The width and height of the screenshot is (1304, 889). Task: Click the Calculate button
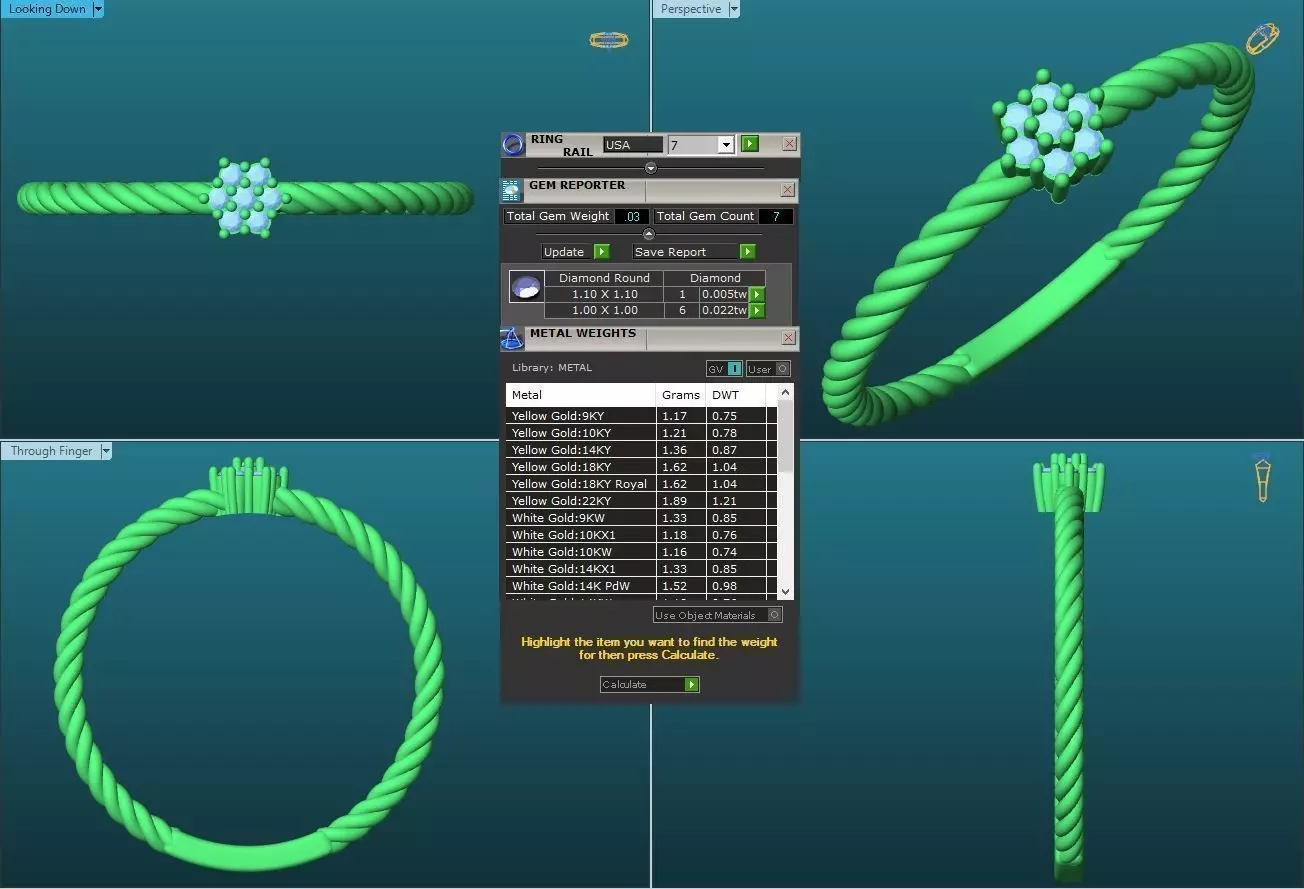tap(650, 685)
